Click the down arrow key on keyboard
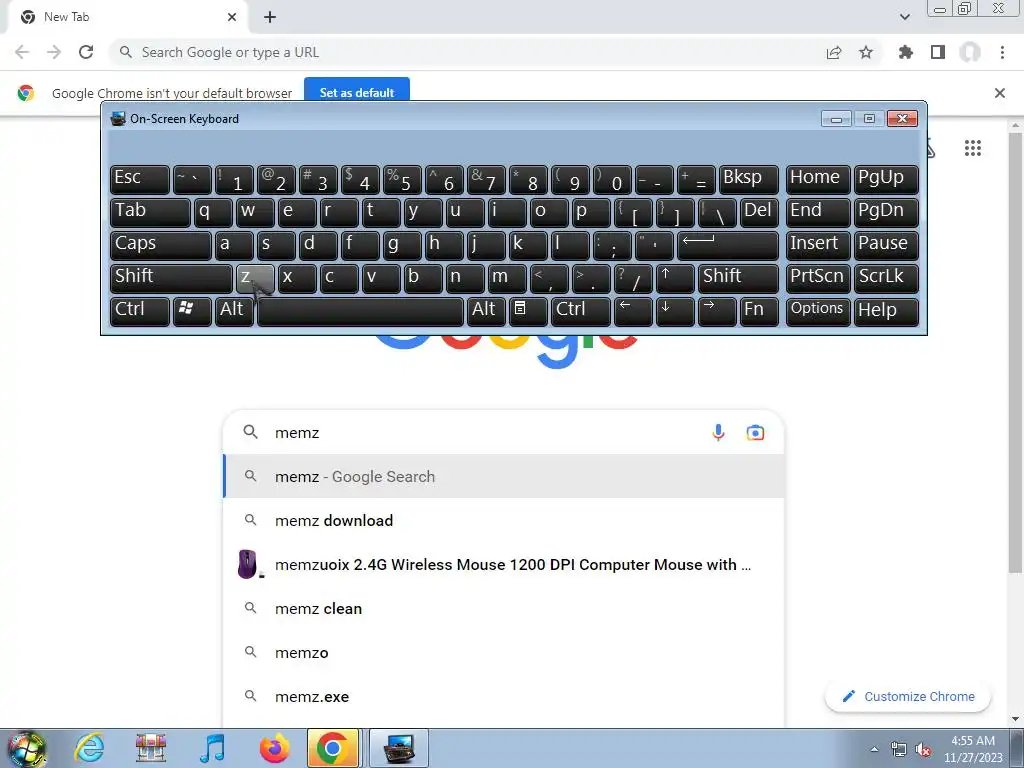Image resolution: width=1024 pixels, height=768 pixels. [x=675, y=310]
